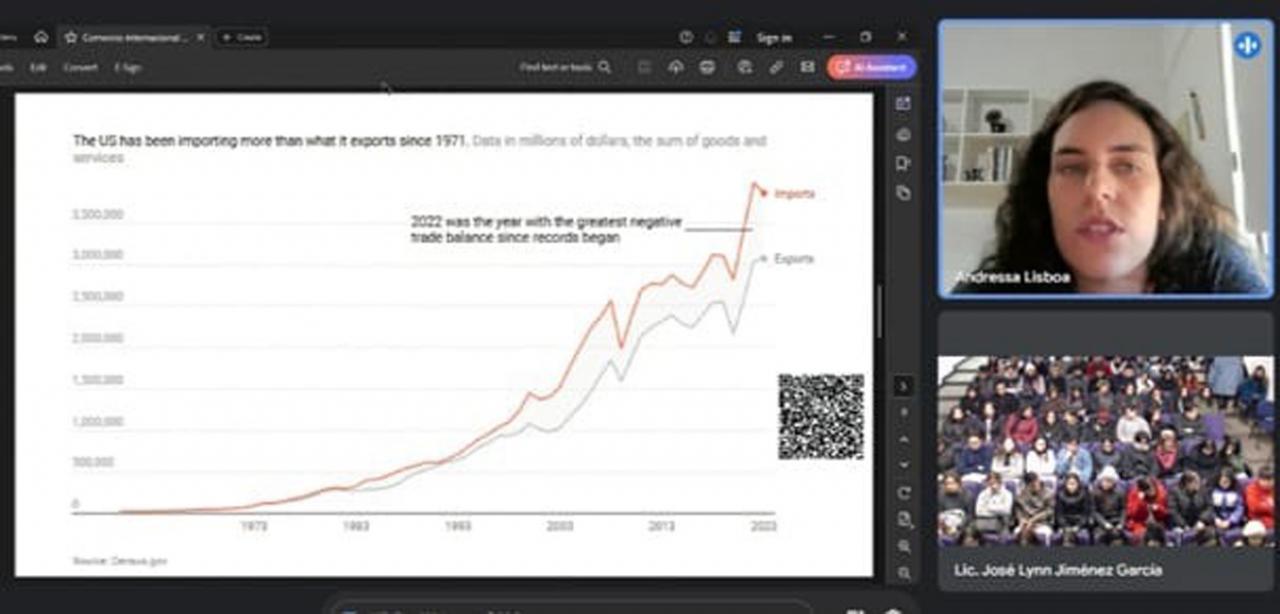The image size is (1280, 614).
Task: Open the E-Sign menu
Action: pos(127,67)
